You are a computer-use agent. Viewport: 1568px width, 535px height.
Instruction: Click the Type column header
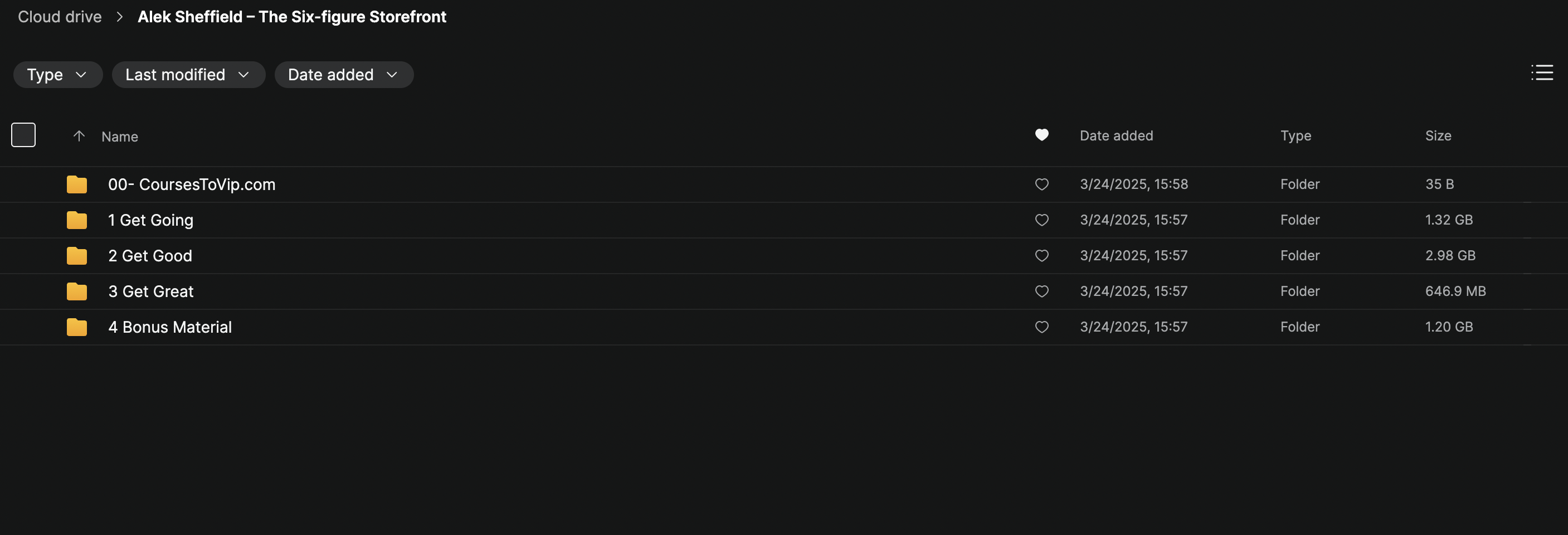pyautogui.click(x=1296, y=136)
